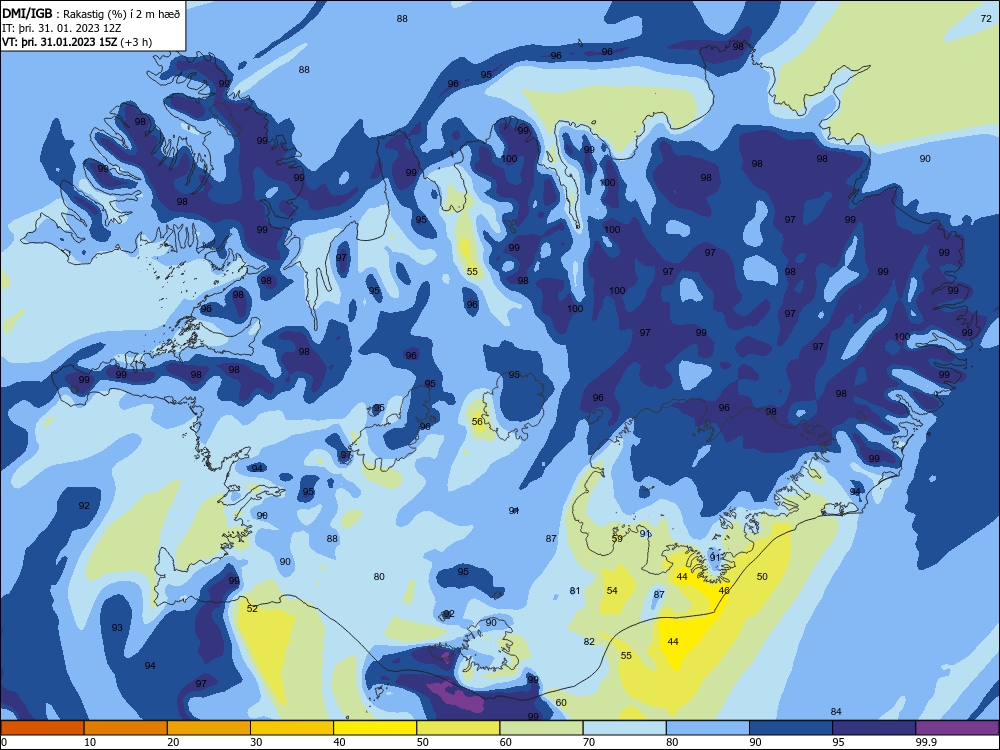This screenshot has height=750, width=1000.
Task: Click the '60' humidity value on the map
Action: click(x=561, y=702)
